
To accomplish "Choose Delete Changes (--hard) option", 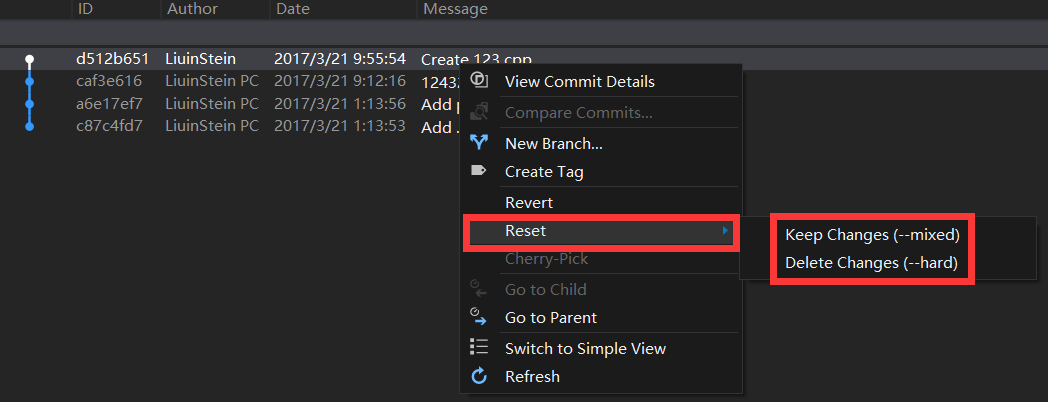I will pos(871,264).
